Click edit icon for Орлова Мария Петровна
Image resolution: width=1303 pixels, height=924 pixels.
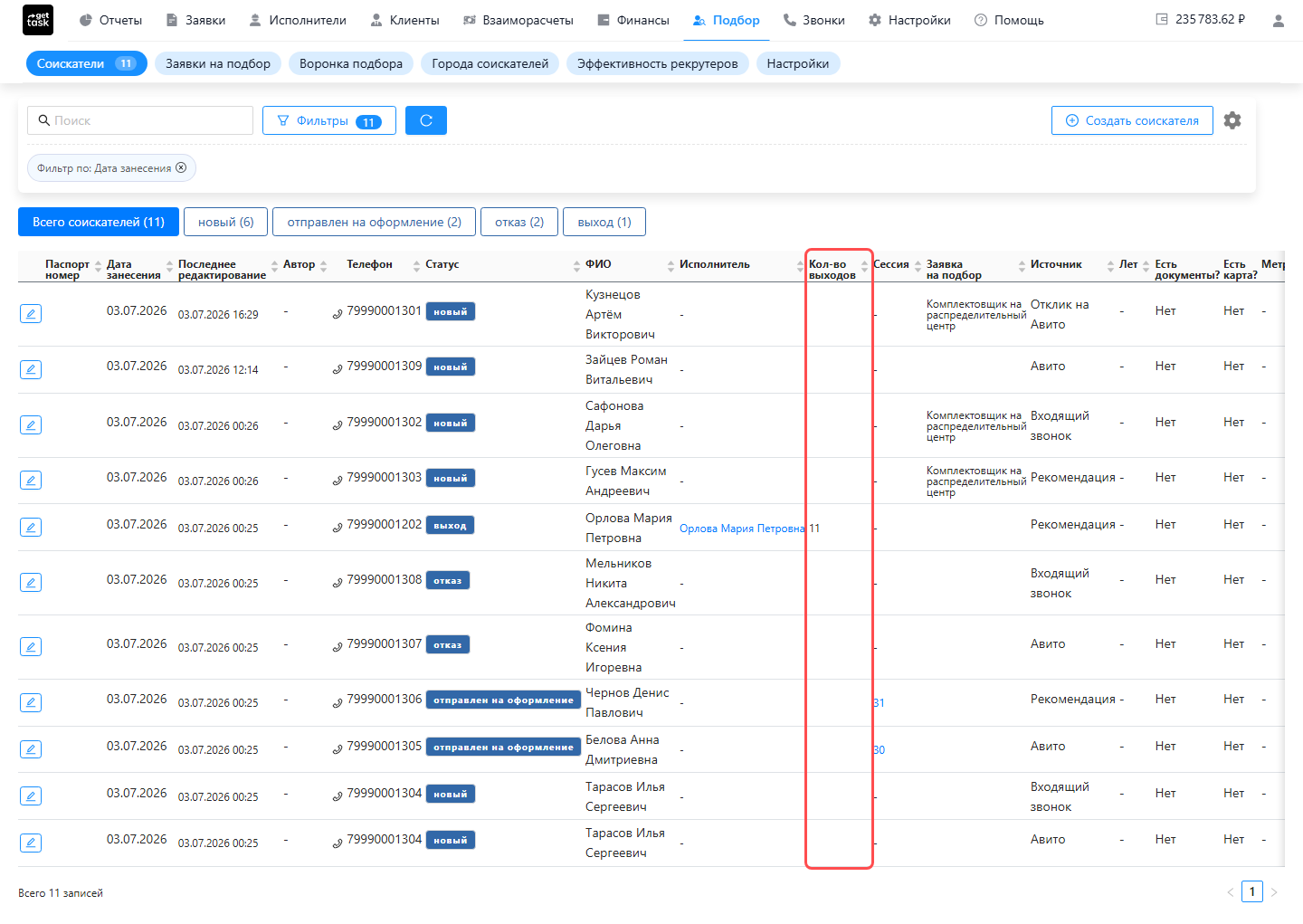(x=31, y=528)
